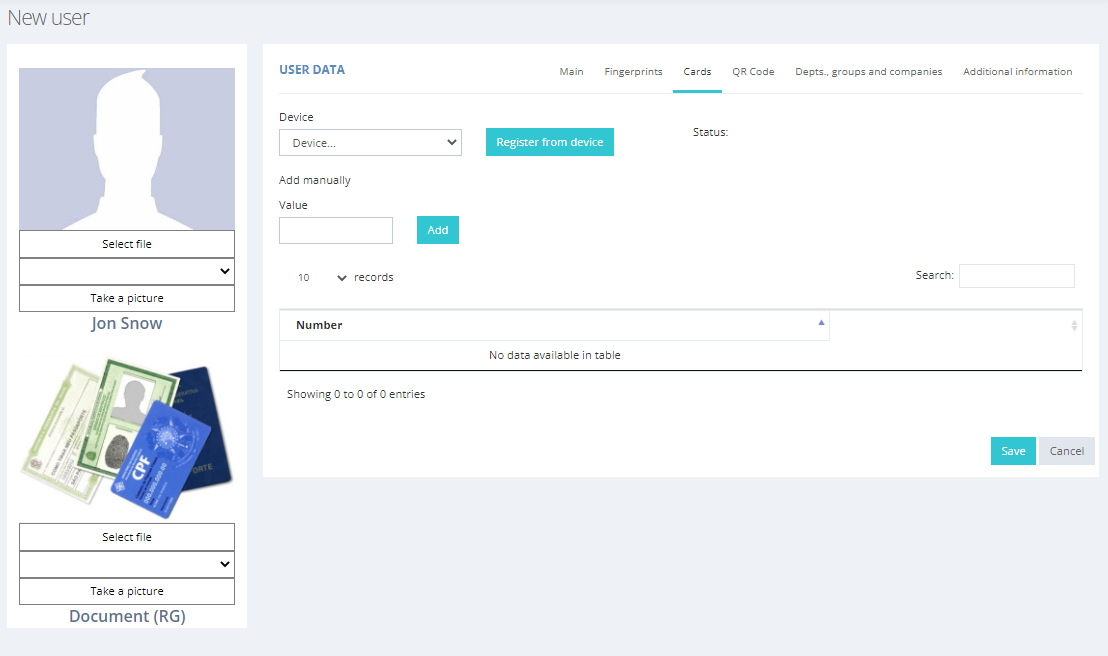Image resolution: width=1108 pixels, height=656 pixels.
Task: Expand the records-per-page selector
Action: tap(322, 278)
